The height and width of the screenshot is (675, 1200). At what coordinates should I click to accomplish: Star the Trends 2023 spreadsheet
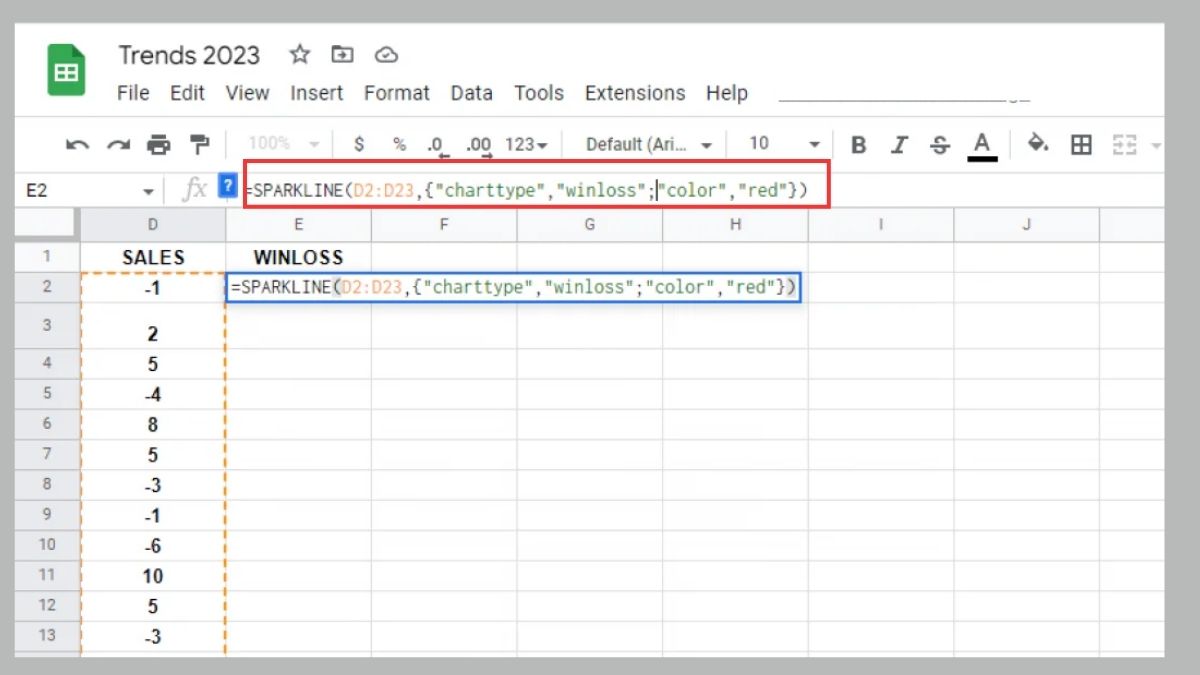point(298,56)
